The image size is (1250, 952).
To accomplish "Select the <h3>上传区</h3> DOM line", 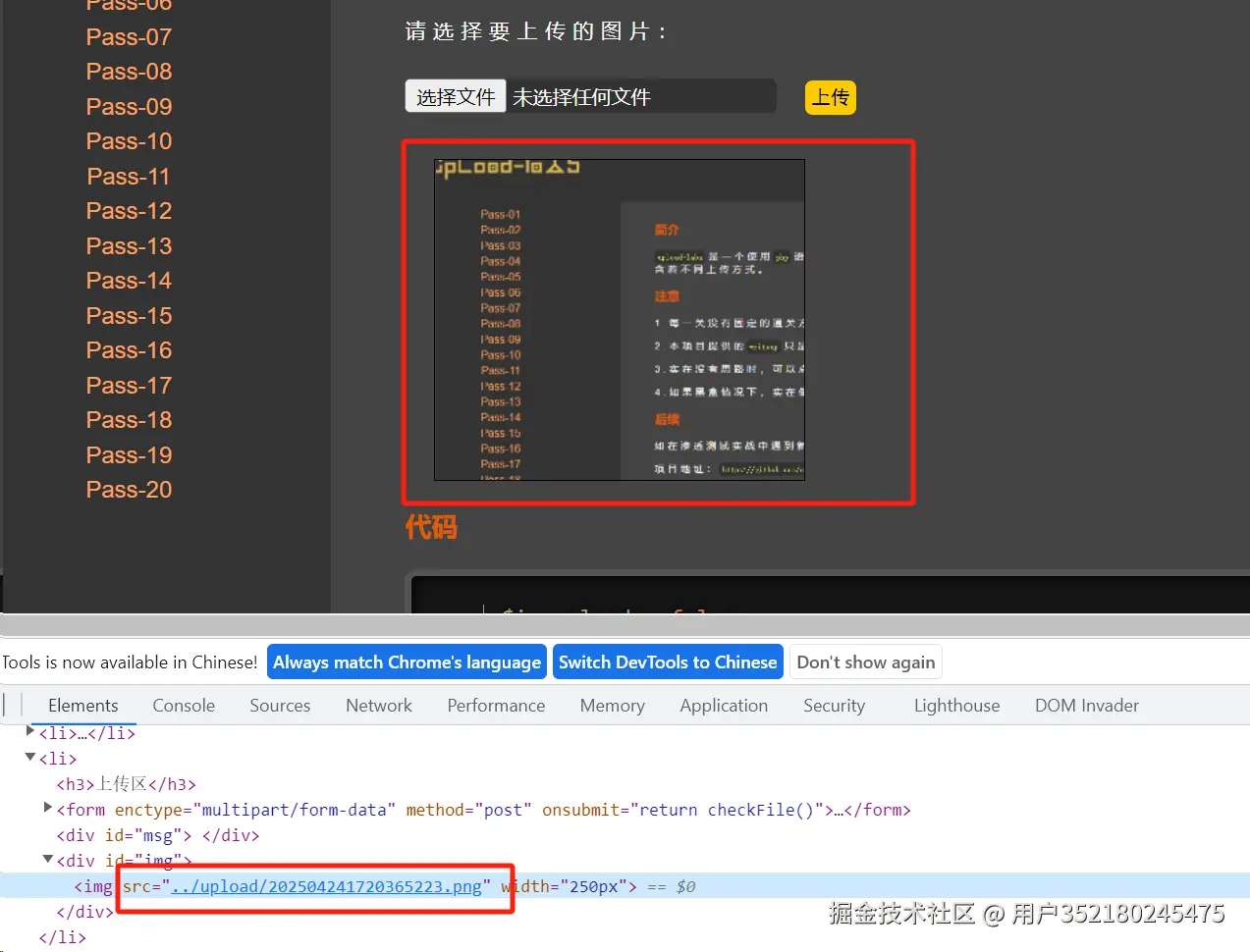I will coord(126,784).
